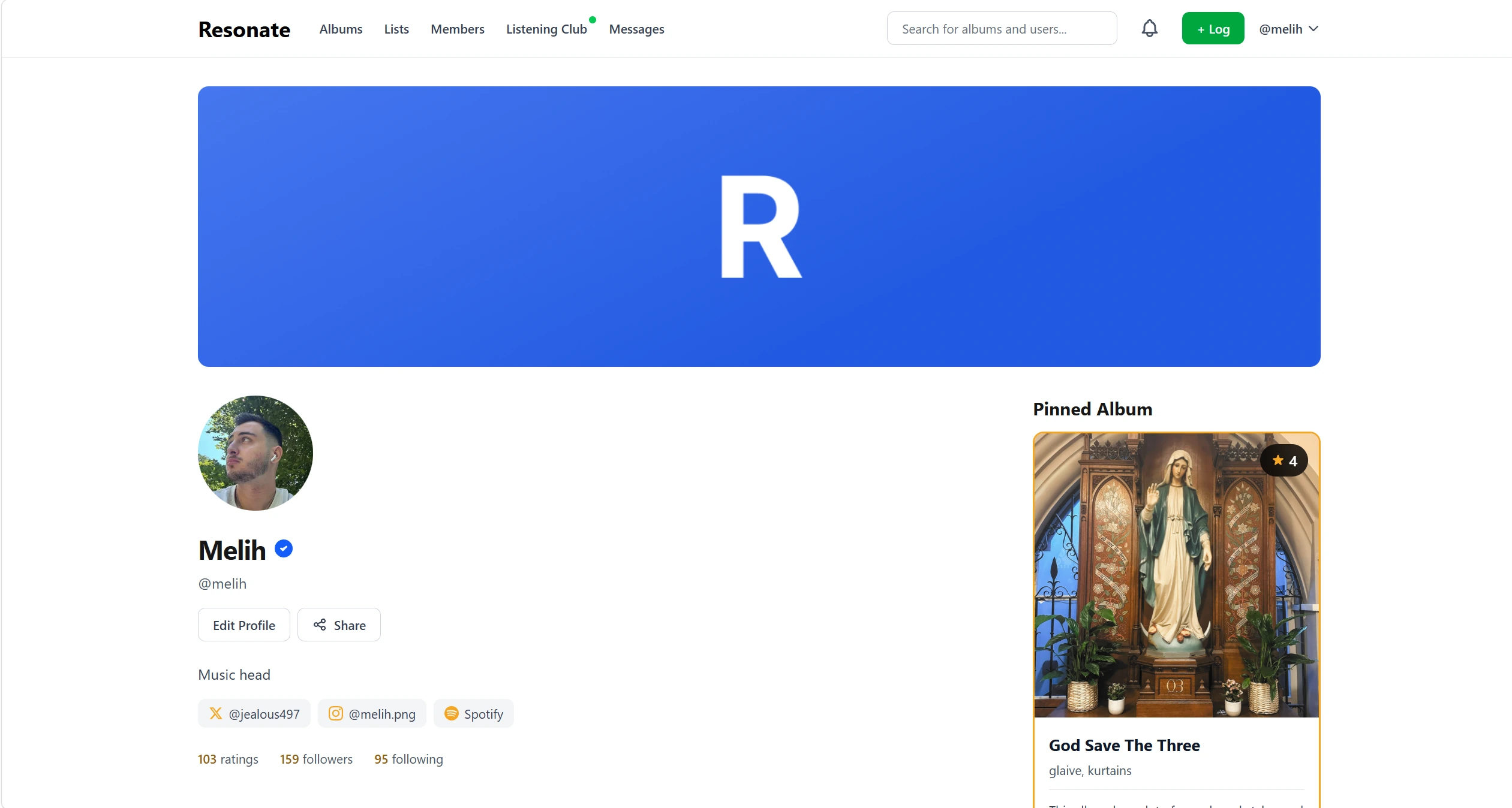
Task: Open the notifications bell
Action: pyautogui.click(x=1149, y=28)
